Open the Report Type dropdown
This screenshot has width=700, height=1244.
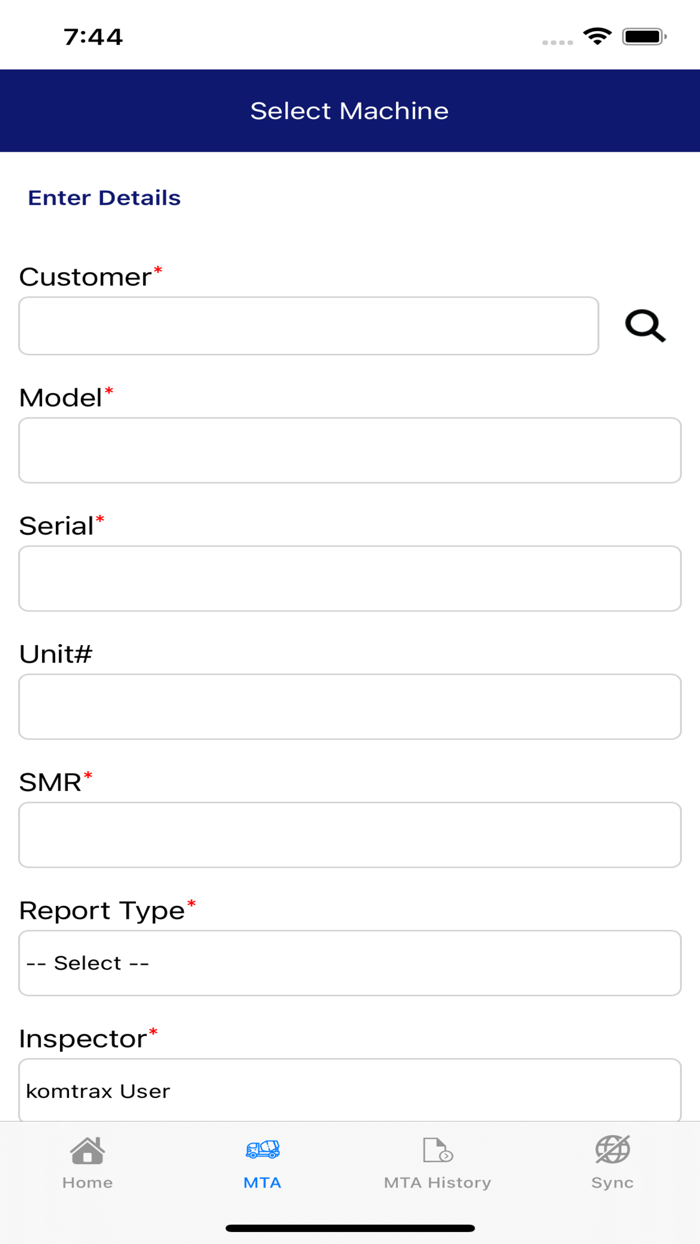click(349, 962)
